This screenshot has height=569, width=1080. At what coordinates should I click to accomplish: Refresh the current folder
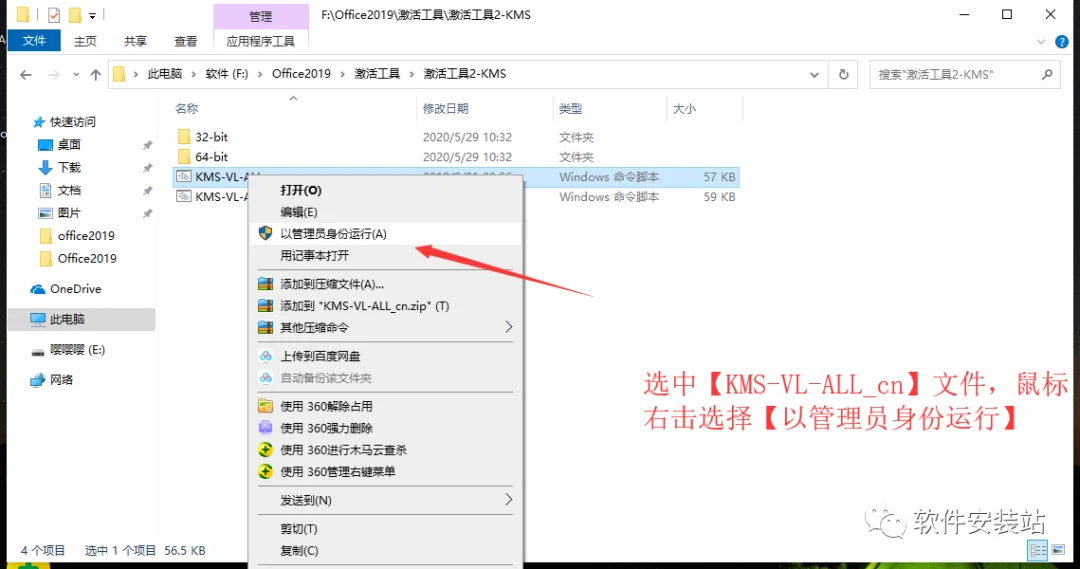(844, 74)
